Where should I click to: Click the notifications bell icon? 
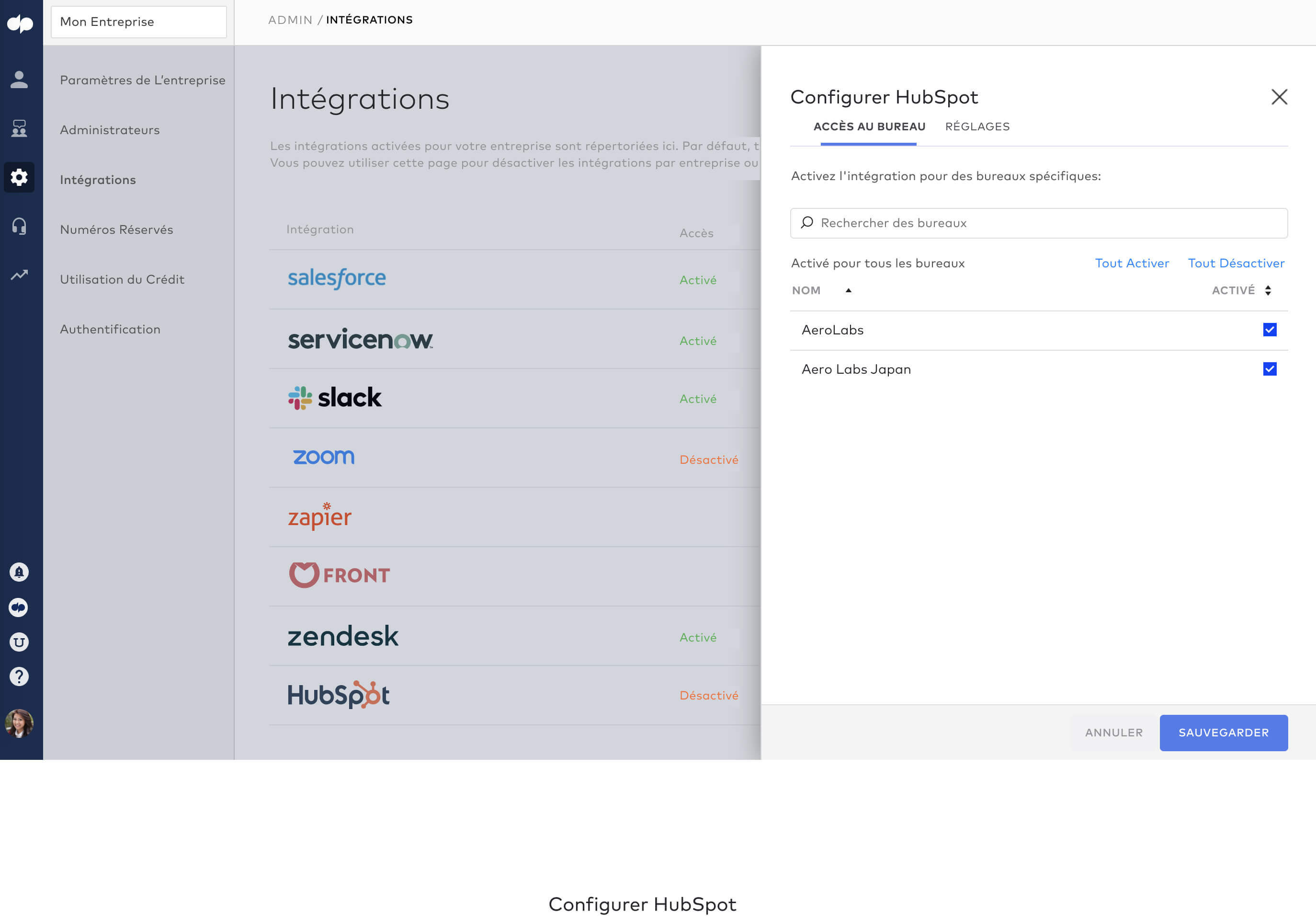coord(19,572)
